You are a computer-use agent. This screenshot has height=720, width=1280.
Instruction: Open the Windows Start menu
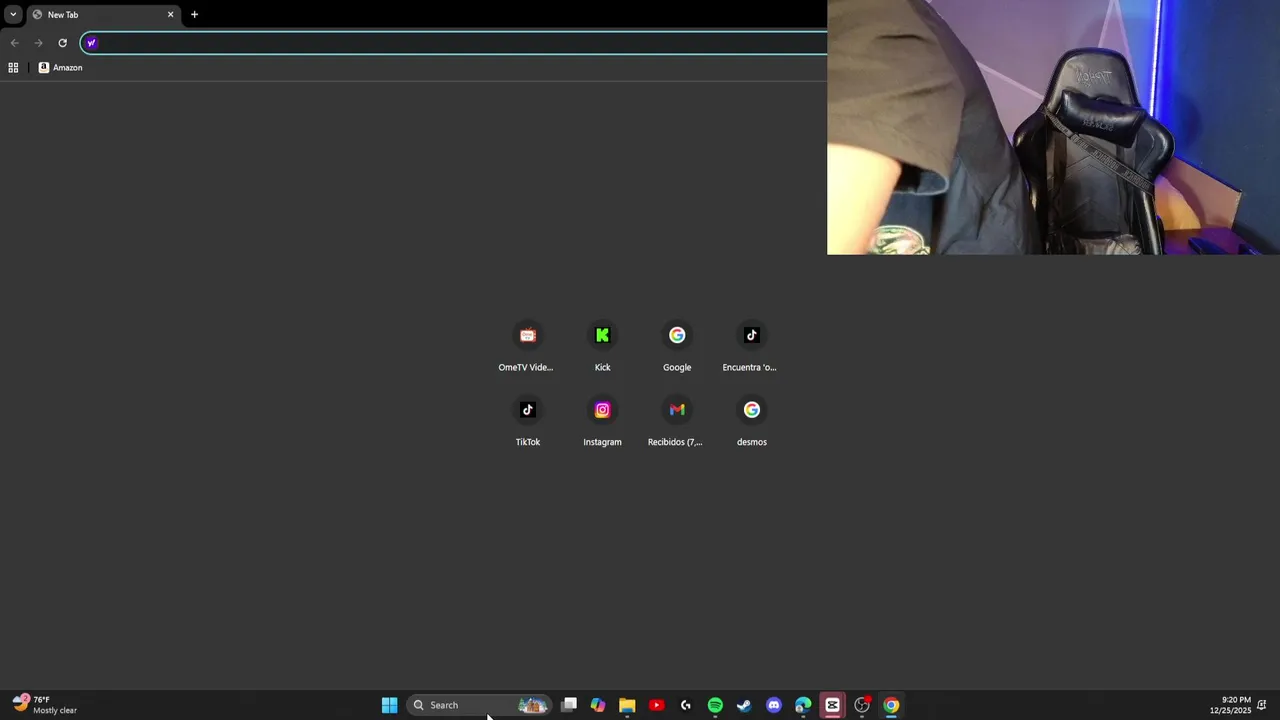[389, 705]
